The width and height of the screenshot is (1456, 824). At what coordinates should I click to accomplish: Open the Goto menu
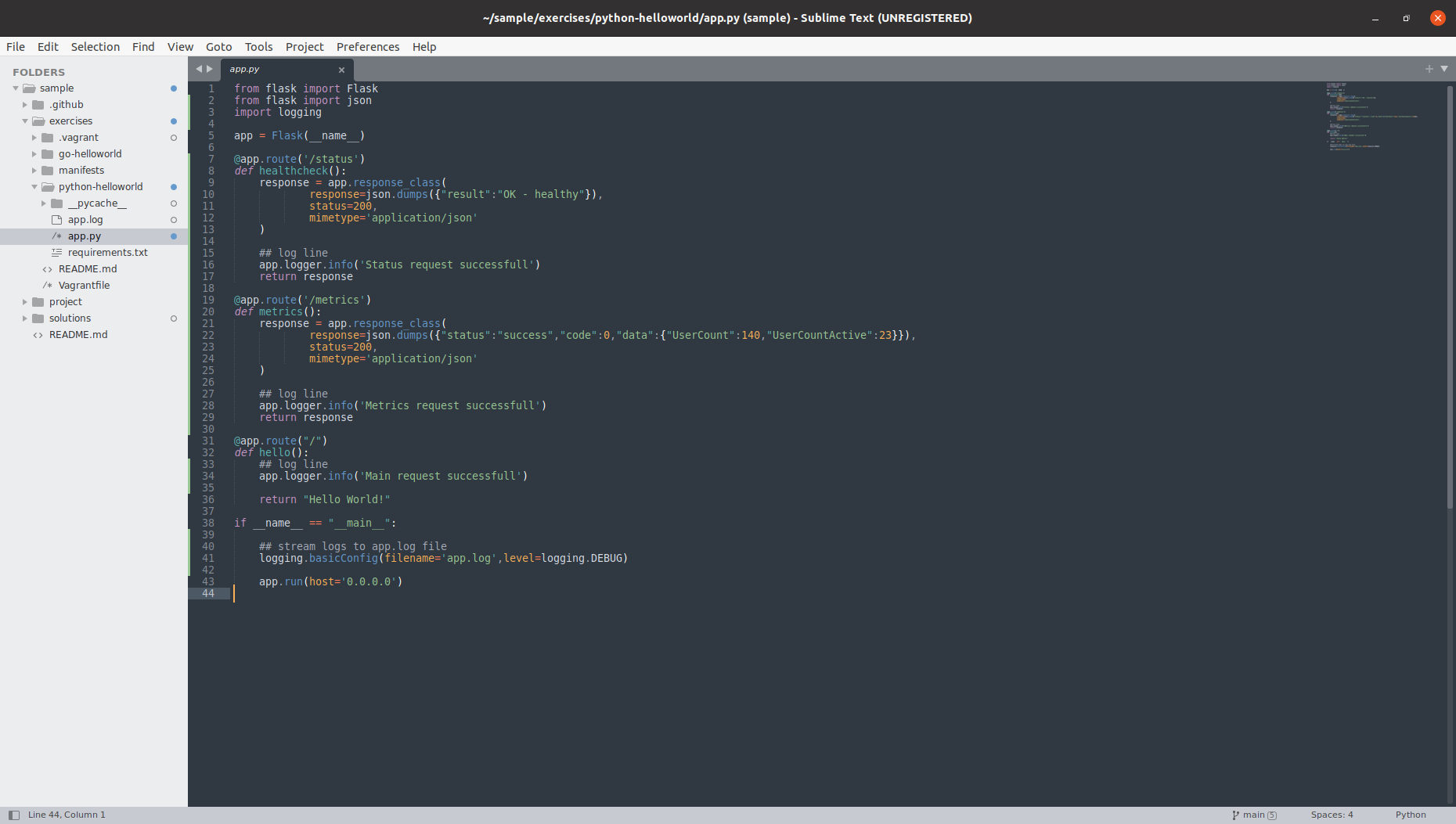tap(218, 46)
